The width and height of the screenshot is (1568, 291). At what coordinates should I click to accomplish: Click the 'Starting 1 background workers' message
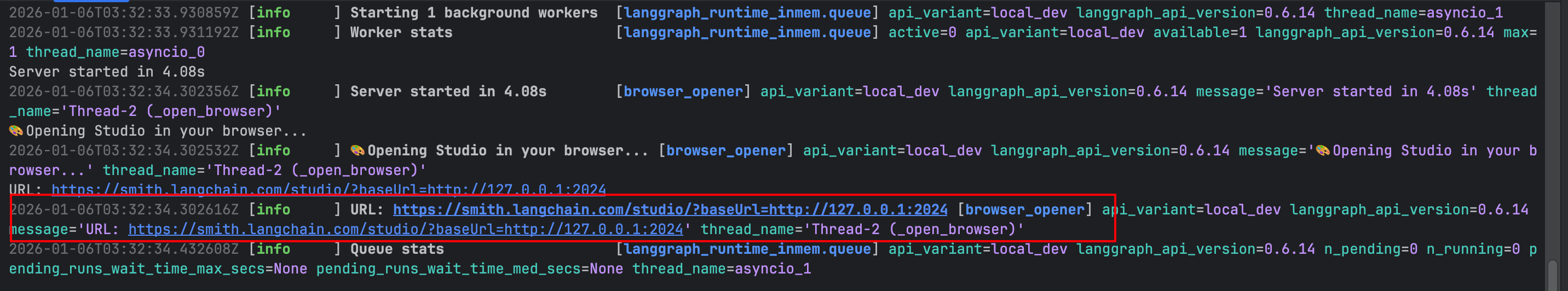click(474, 13)
